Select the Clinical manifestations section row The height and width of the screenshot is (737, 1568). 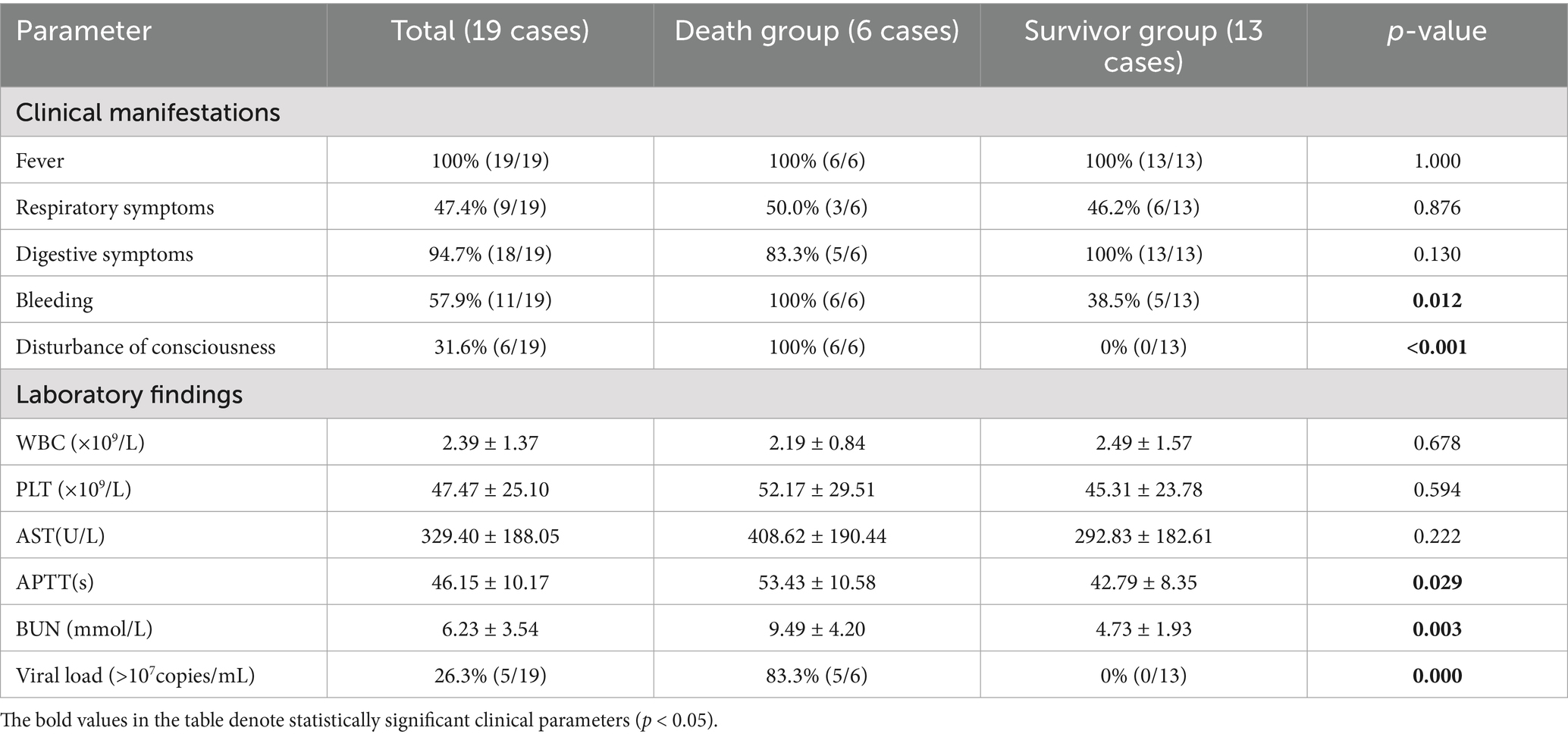pos(148,113)
